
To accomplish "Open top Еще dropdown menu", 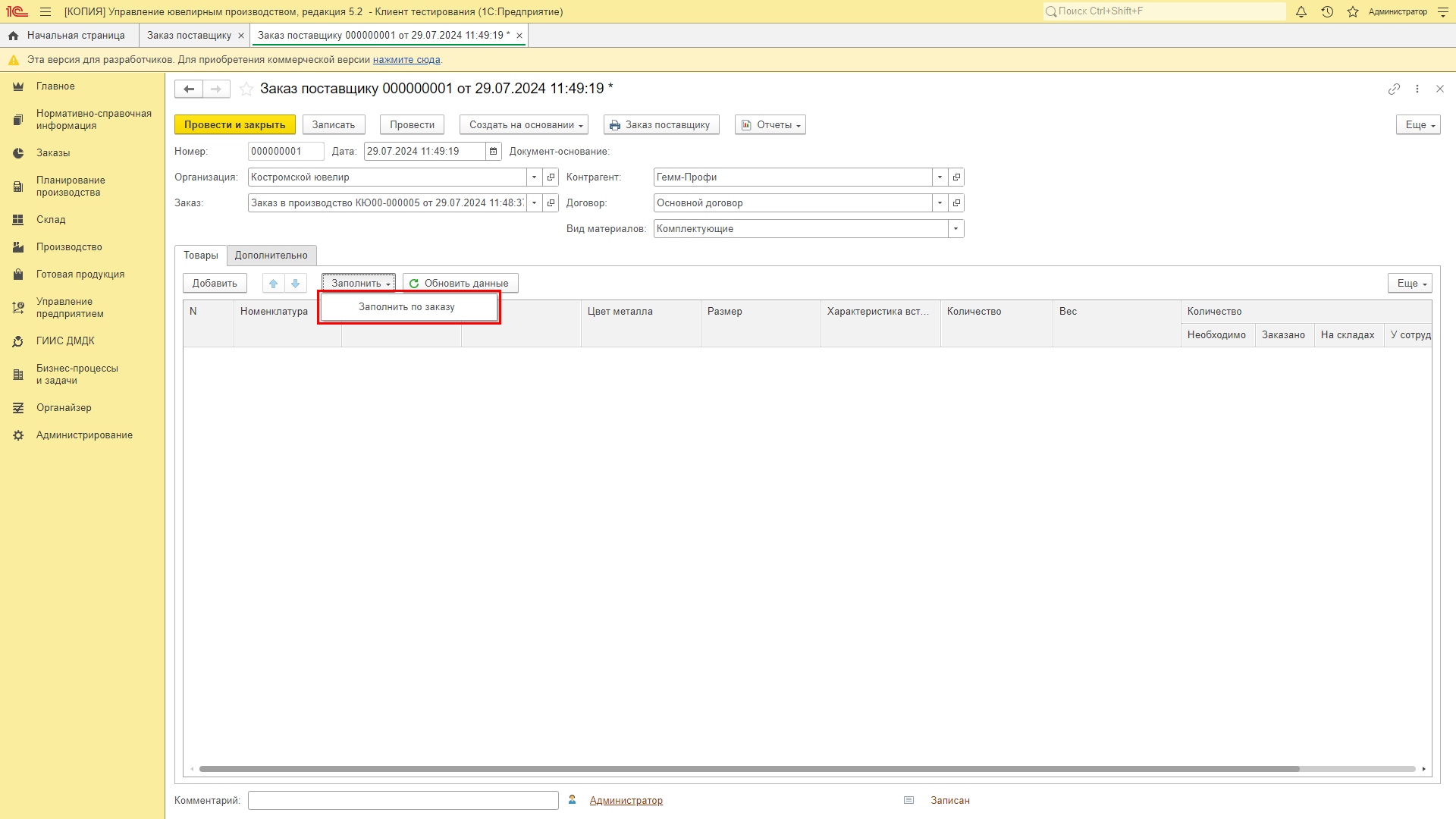I will coord(1418,125).
